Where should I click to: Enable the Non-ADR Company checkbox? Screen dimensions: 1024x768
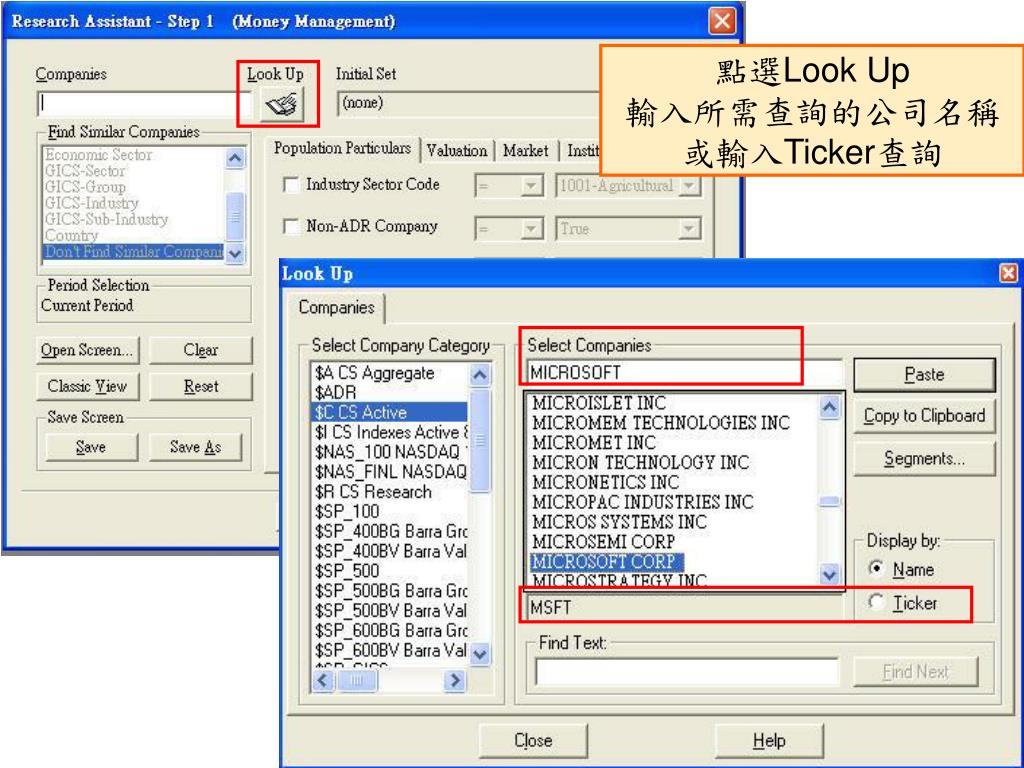(291, 227)
